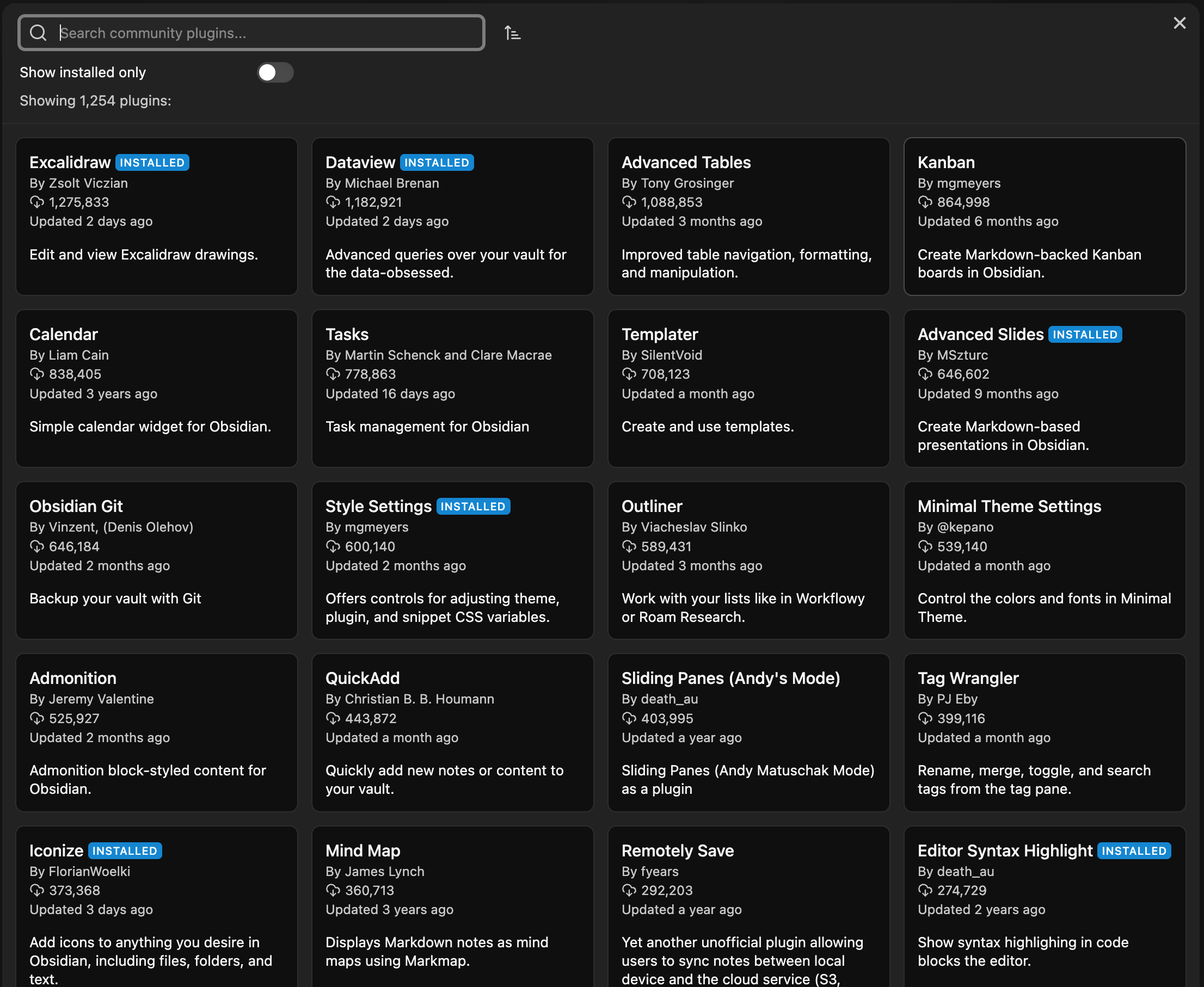Select the Obsidian Git plugin title
Image resolution: width=1204 pixels, height=987 pixels.
pos(76,507)
